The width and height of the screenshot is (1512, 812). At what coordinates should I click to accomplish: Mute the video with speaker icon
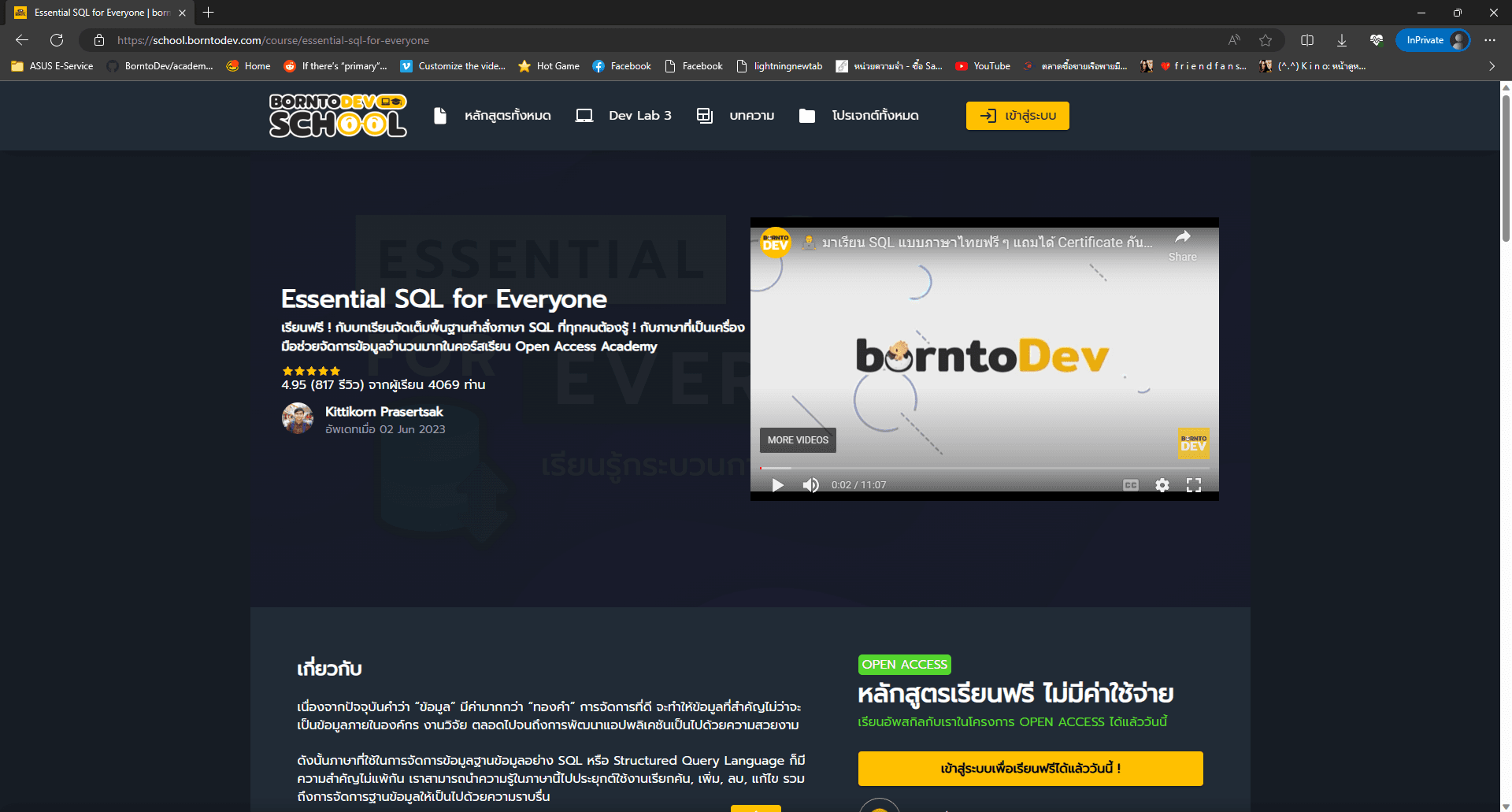pos(810,485)
